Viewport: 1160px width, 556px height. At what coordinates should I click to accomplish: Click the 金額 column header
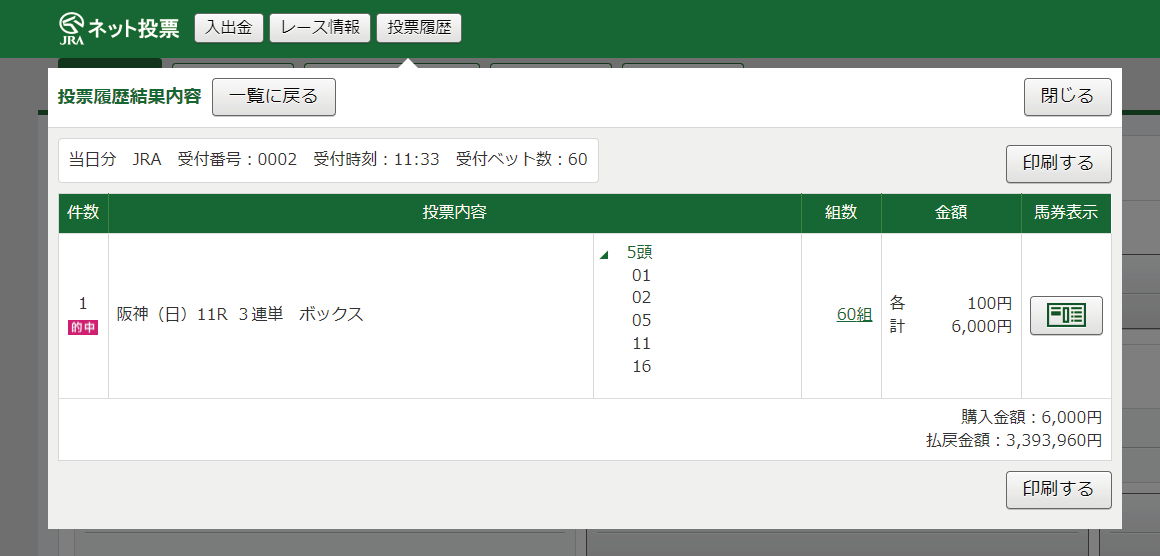click(x=950, y=213)
